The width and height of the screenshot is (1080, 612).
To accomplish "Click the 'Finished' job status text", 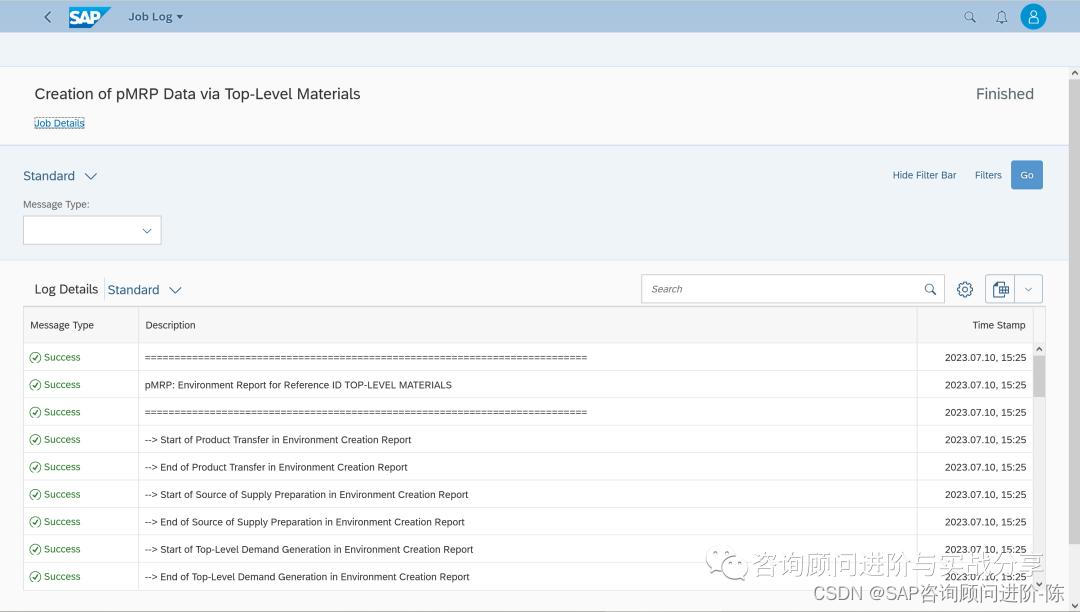I will 1004,94.
